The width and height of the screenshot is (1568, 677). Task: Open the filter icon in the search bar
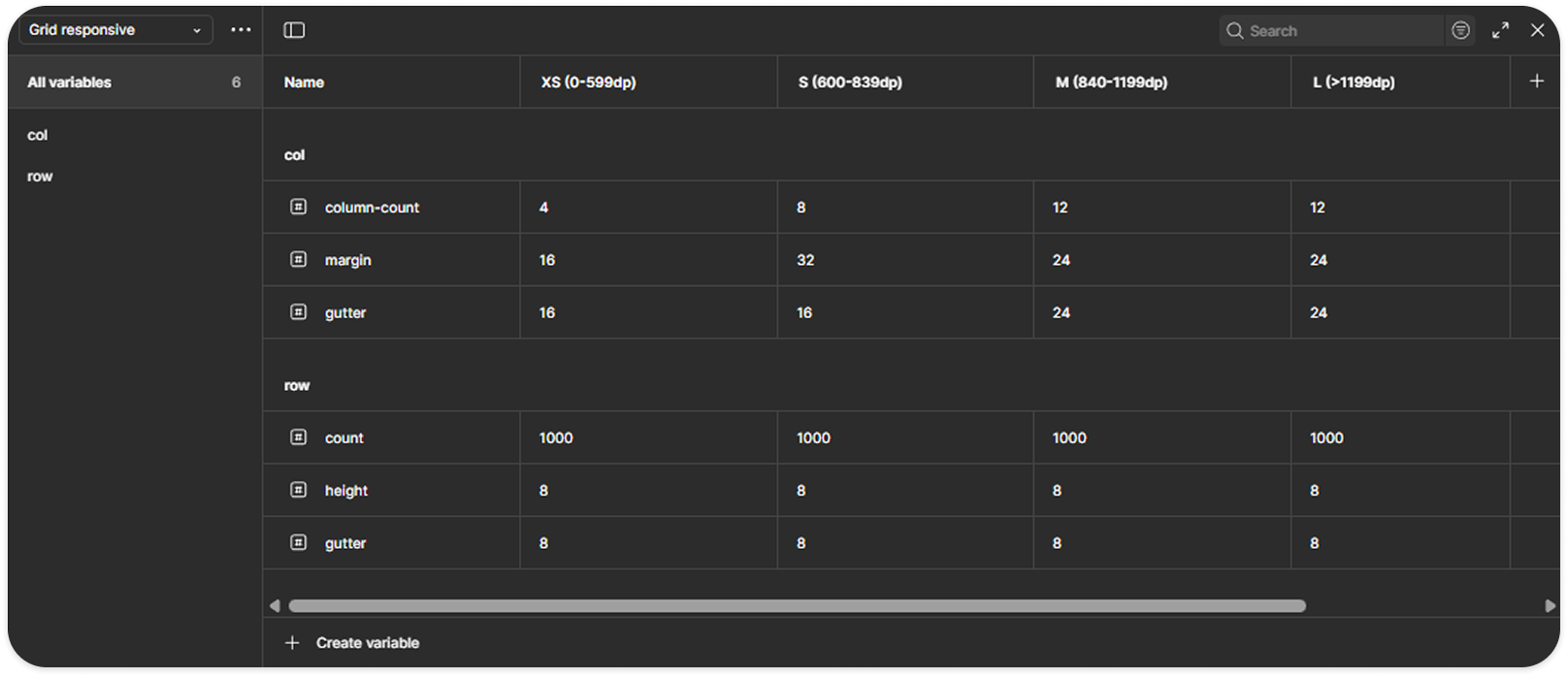click(1460, 30)
